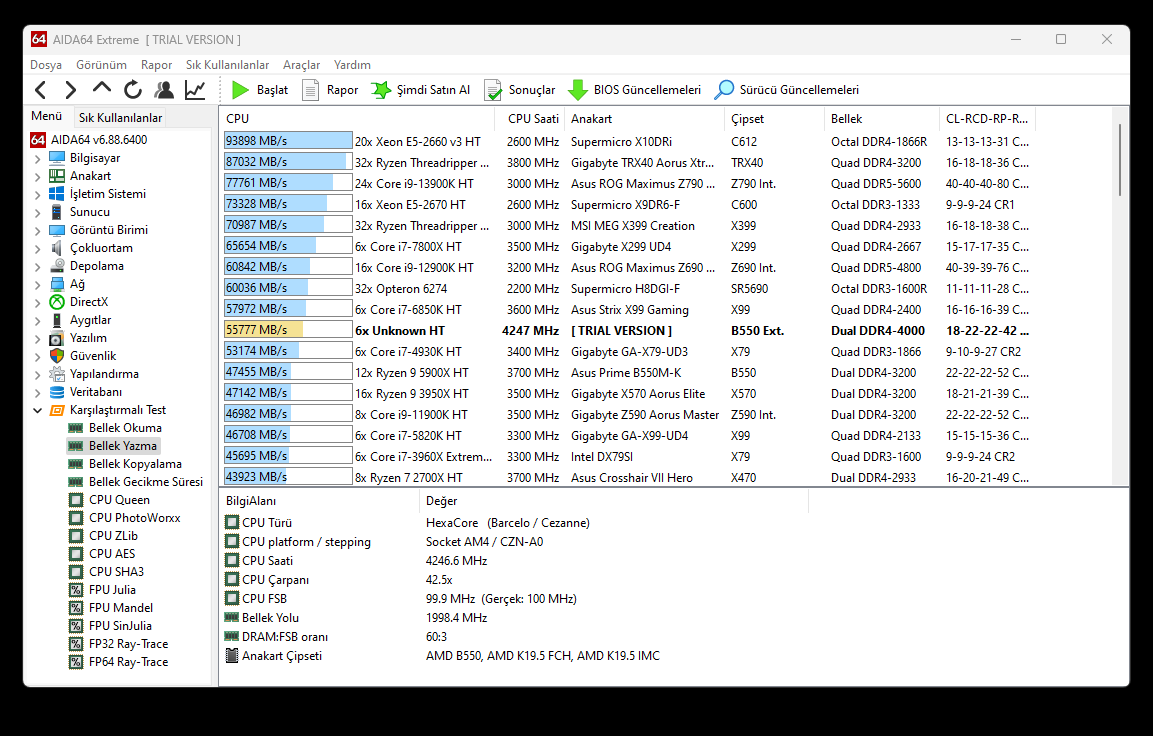The height and width of the screenshot is (736, 1153).
Task: Click the BilgiAlanı column header
Action: point(319,501)
